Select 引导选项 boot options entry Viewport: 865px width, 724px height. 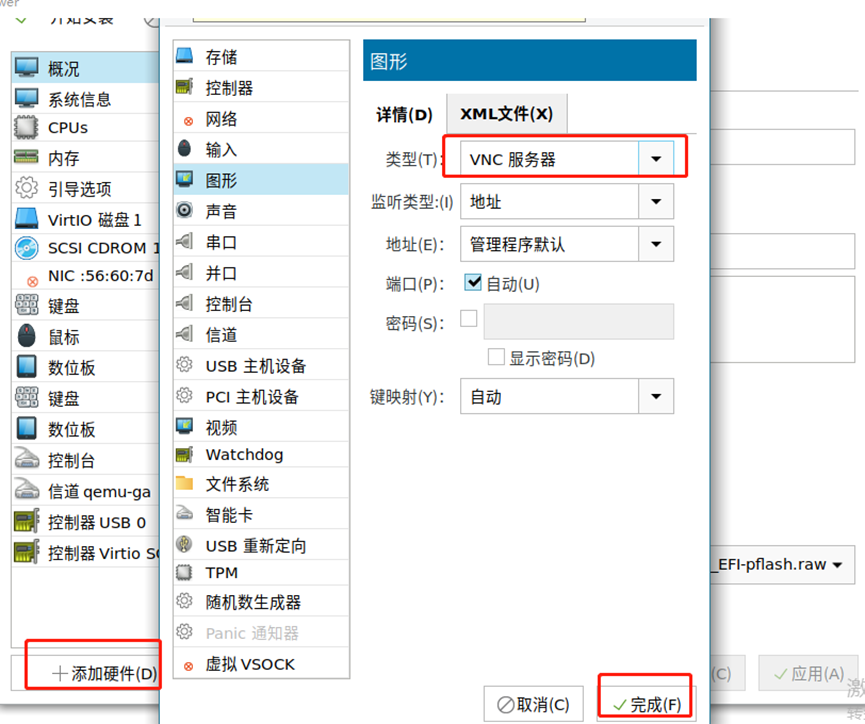point(86,188)
